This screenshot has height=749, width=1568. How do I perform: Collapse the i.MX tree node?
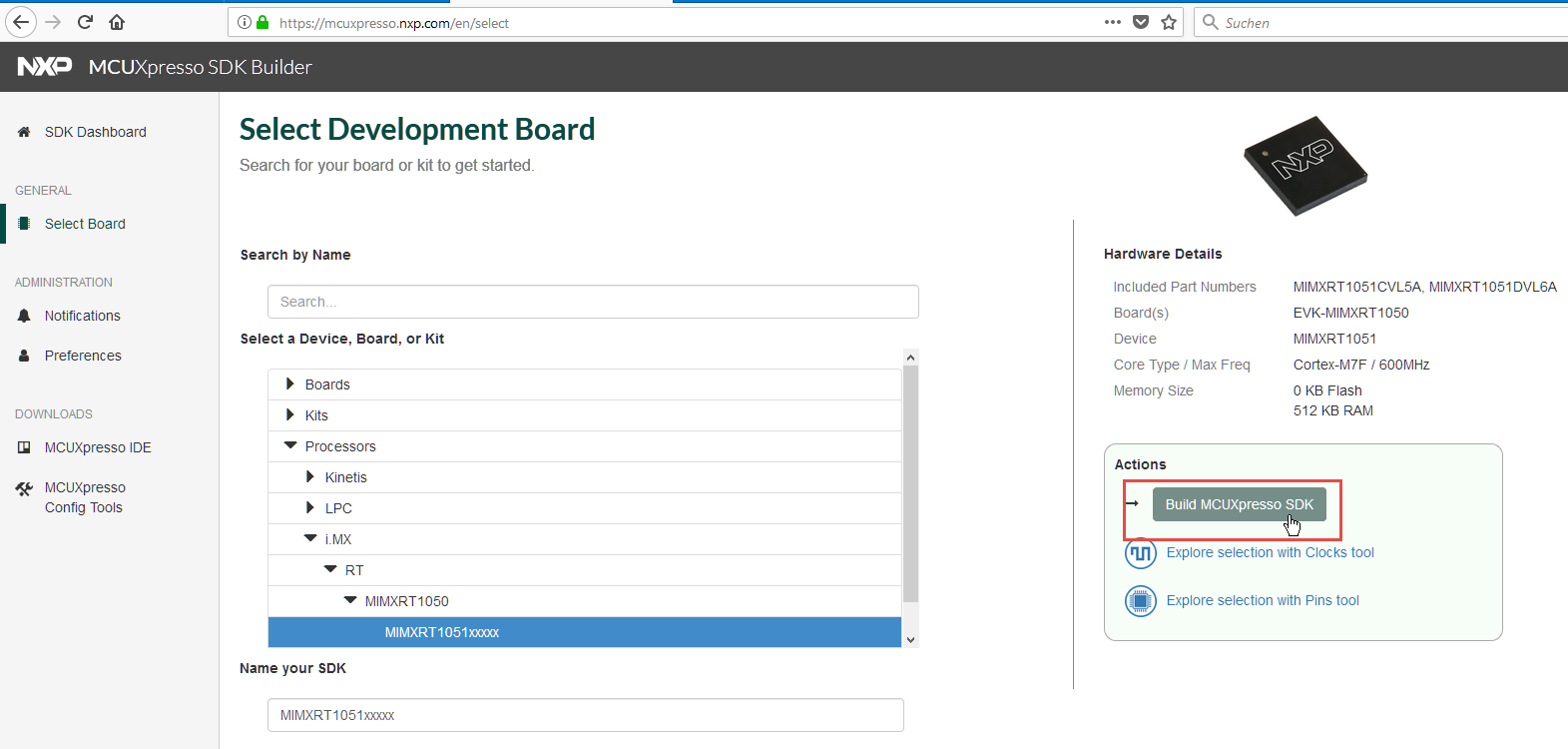click(x=310, y=539)
